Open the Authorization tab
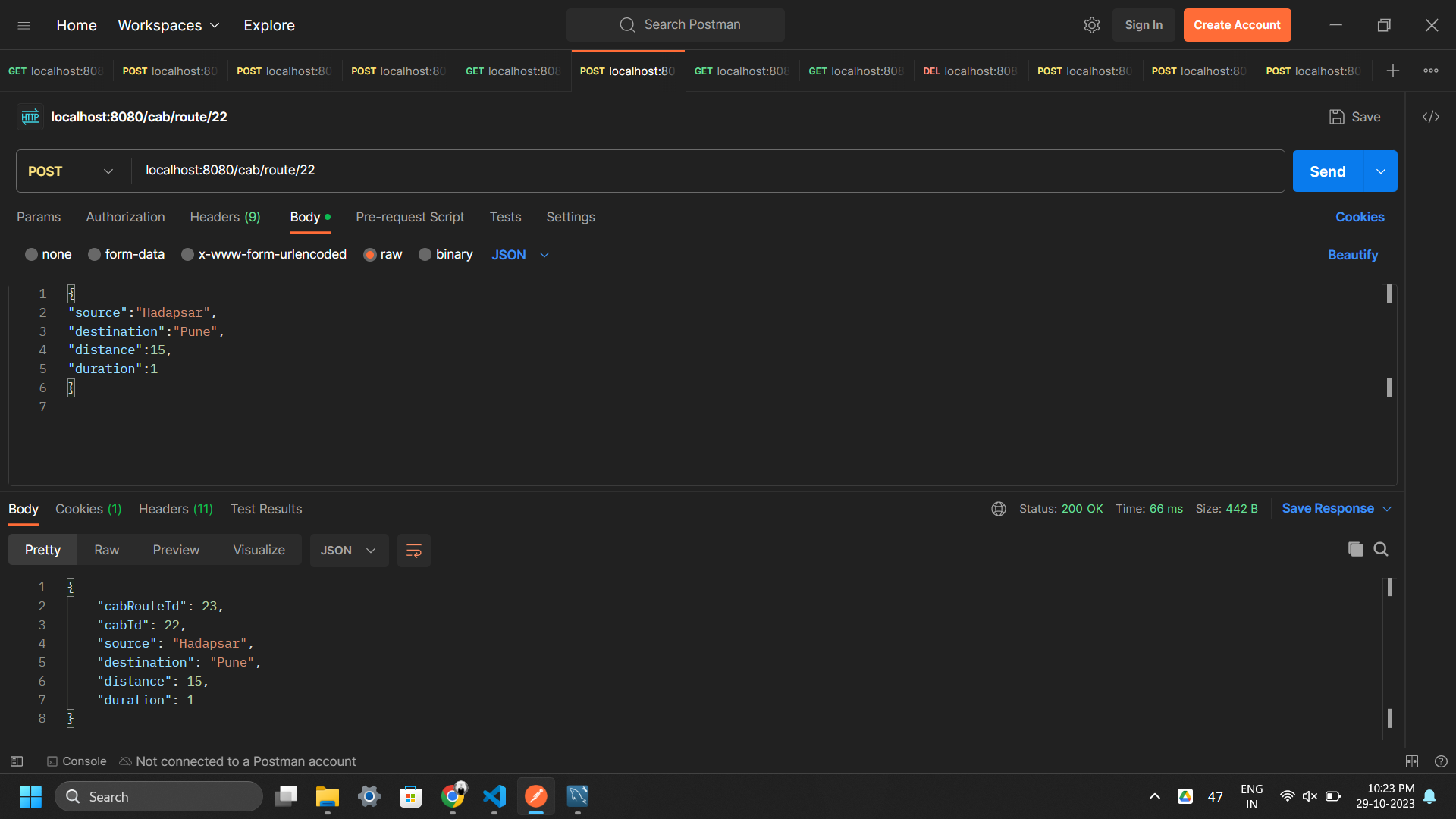Image resolution: width=1456 pixels, height=819 pixels. [125, 218]
